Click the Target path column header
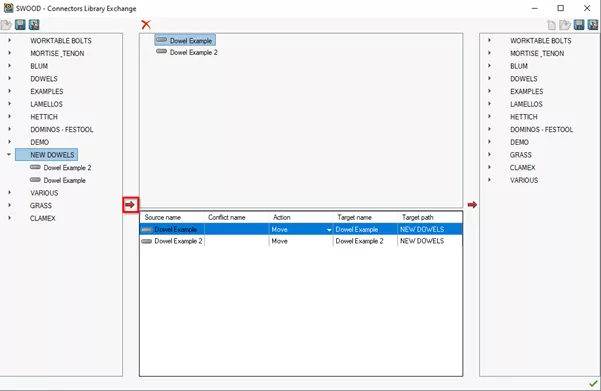Viewport: 601px width, 391px height. point(430,217)
